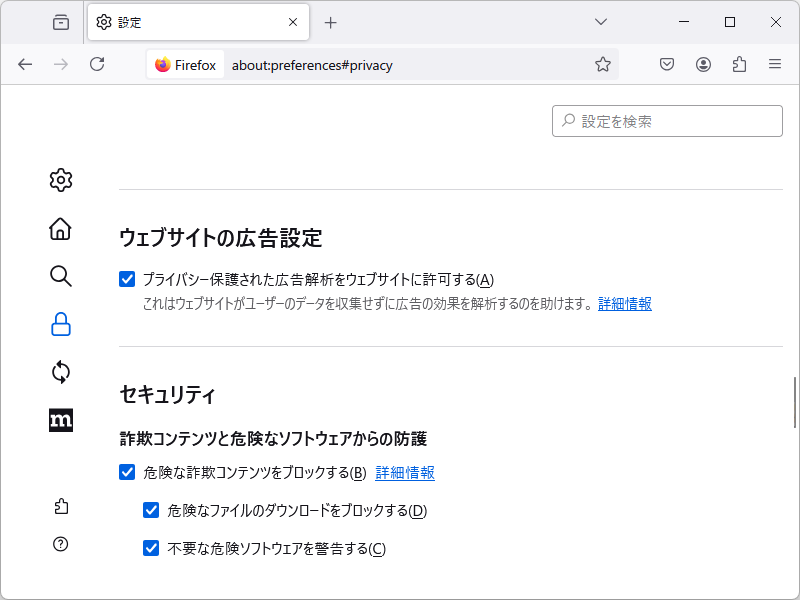800x600 pixels.
Task: Open More from Mozilla thumbs-up icon
Action: pyautogui.click(x=60, y=506)
